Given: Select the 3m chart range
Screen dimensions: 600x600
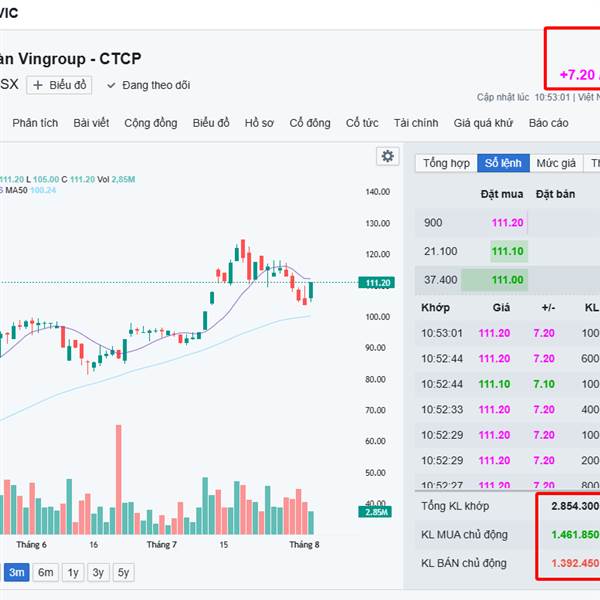Looking at the screenshot, I should point(16,572).
